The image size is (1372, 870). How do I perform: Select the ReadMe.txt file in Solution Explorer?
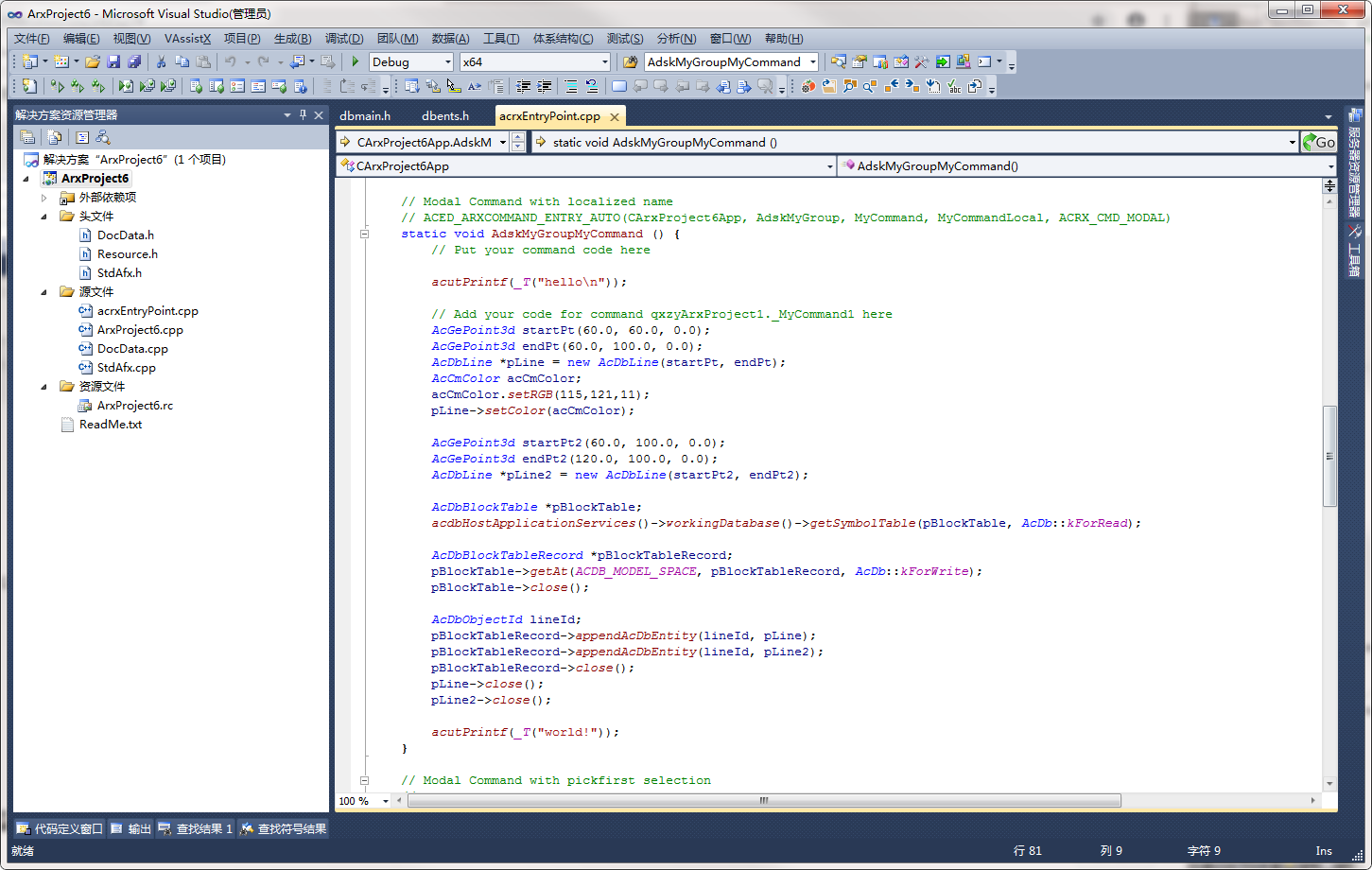tap(112, 424)
